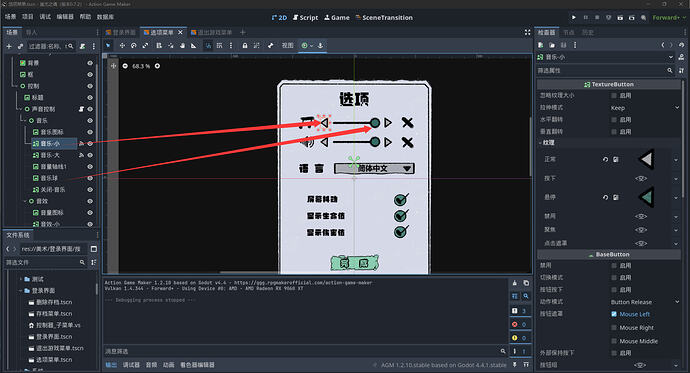This screenshot has width=690, height=373.
Task: Activate the Move Mode tool
Action: pos(122,45)
